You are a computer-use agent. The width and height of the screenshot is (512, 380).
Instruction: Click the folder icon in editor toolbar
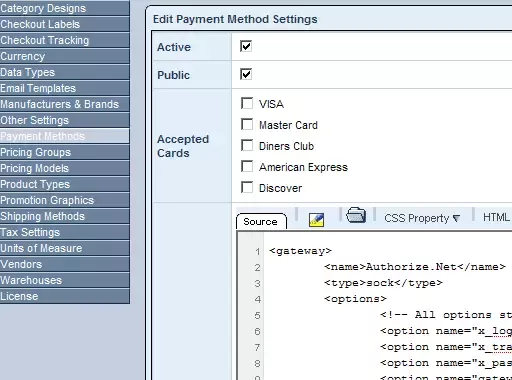click(356, 215)
